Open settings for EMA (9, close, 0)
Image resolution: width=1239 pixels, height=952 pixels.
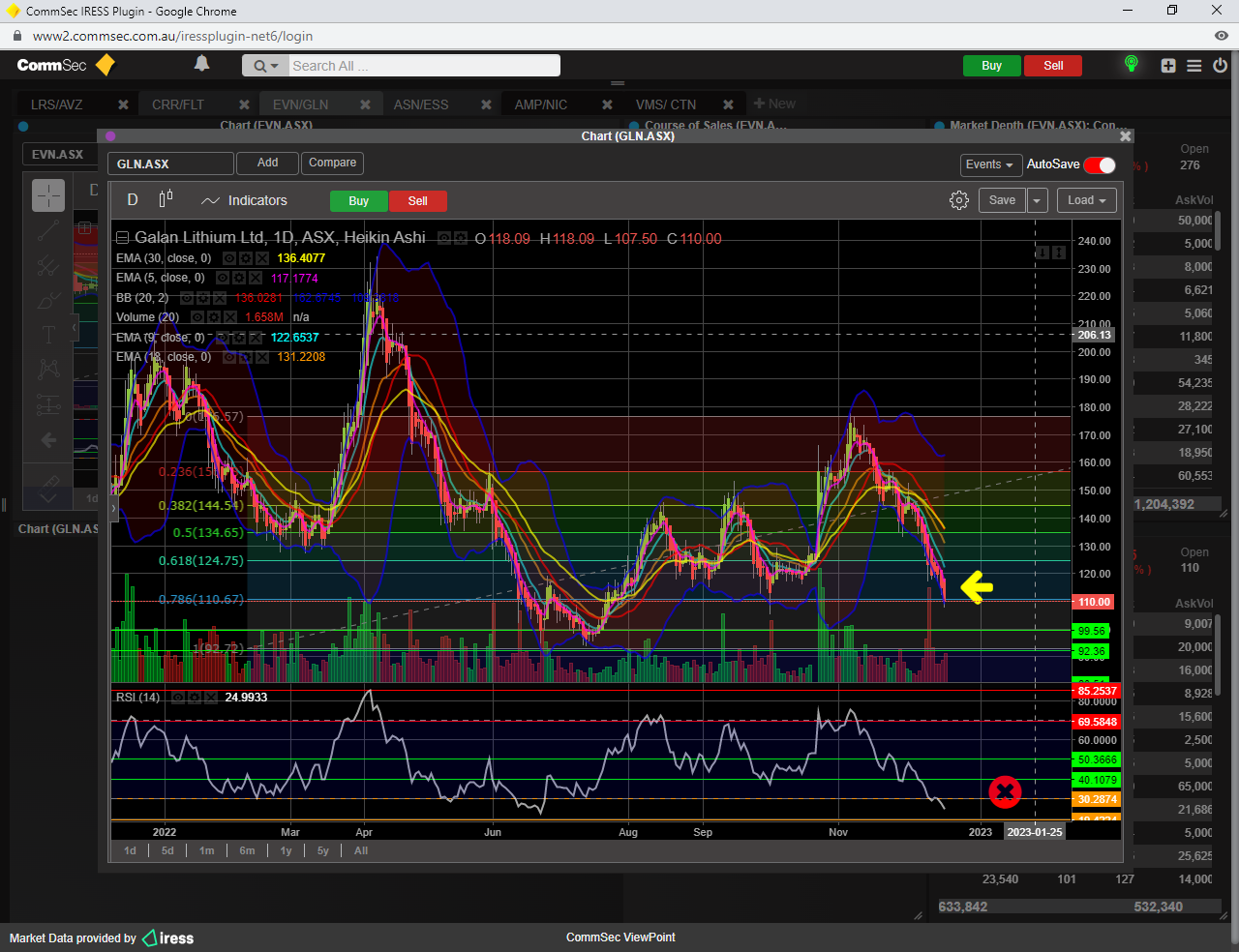[x=239, y=338]
